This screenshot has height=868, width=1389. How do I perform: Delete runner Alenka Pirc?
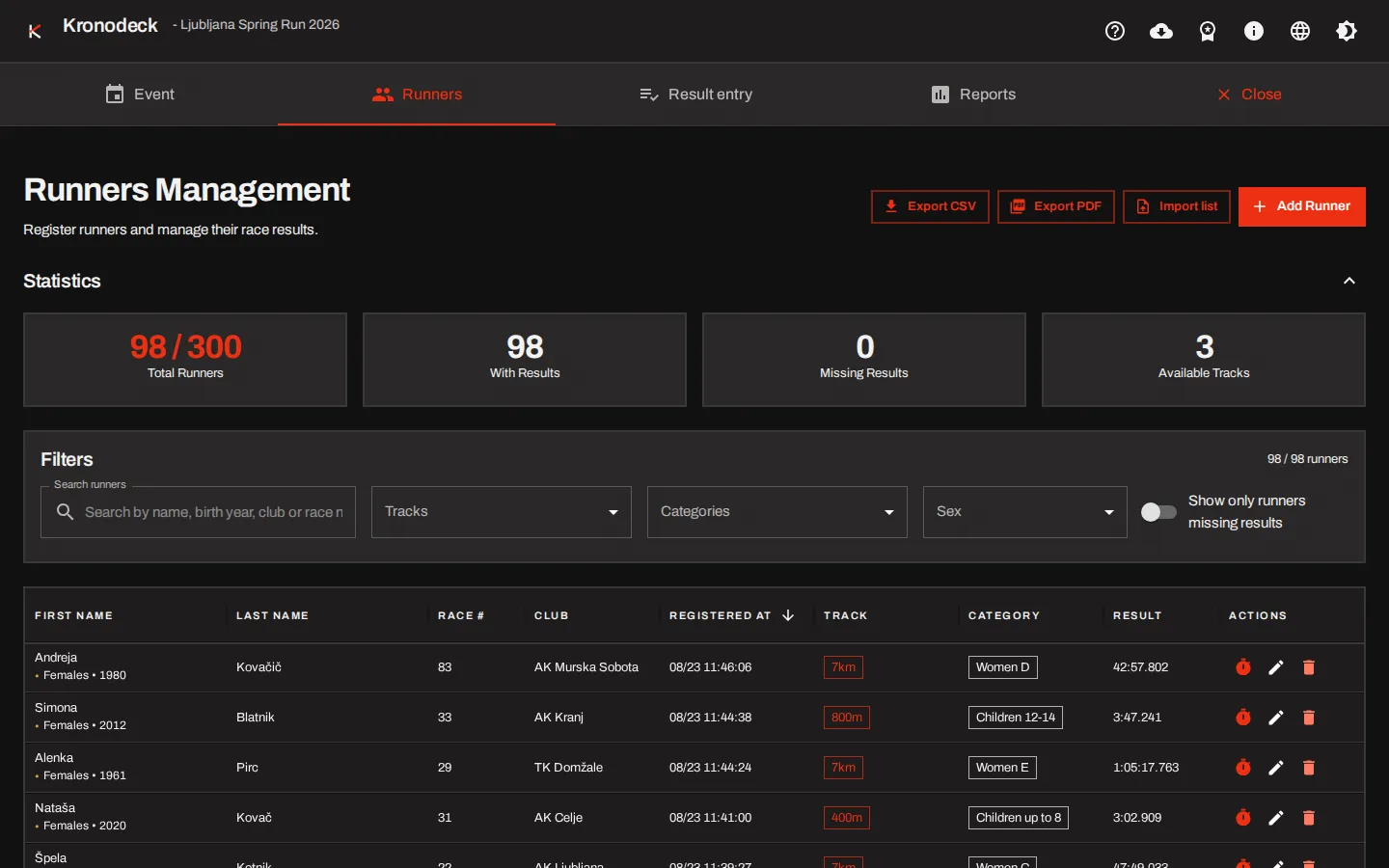coord(1309,768)
